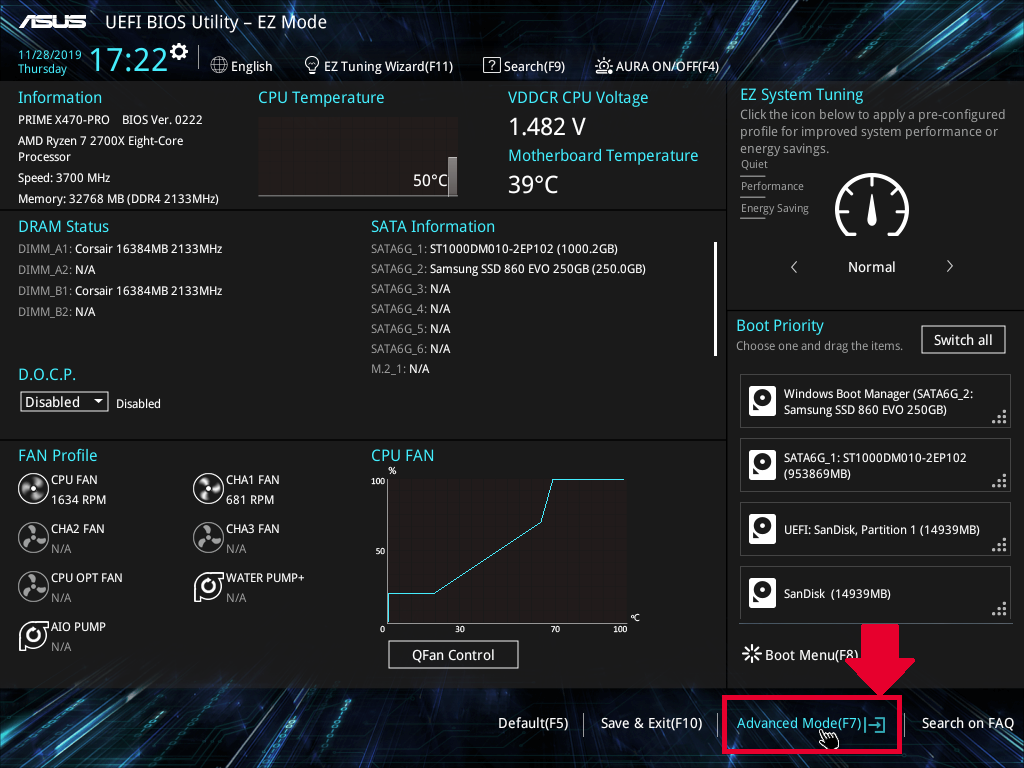The width and height of the screenshot is (1024, 768).
Task: Click the 1.482 V voltage value
Action: (x=547, y=127)
